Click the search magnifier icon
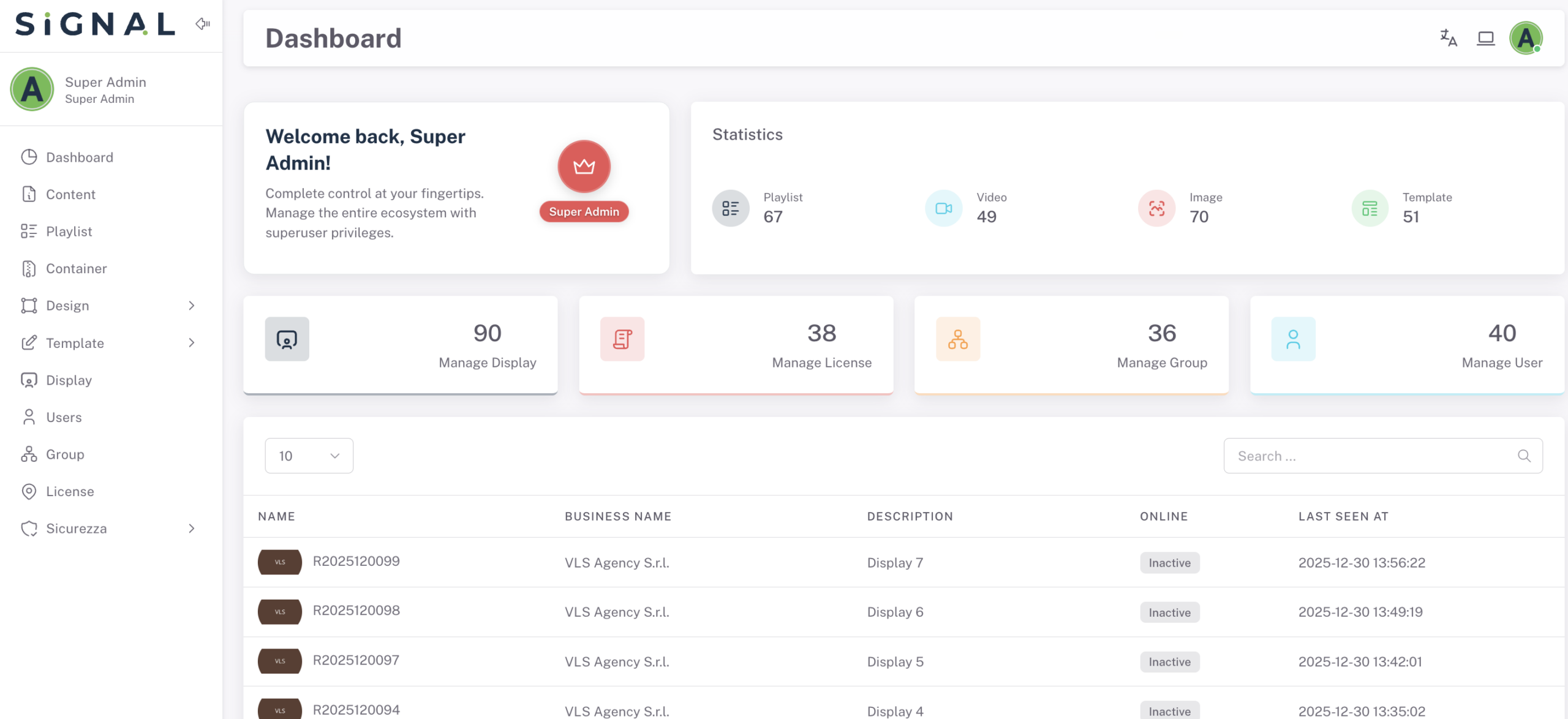Viewport: 1568px width, 719px height. [1524, 456]
